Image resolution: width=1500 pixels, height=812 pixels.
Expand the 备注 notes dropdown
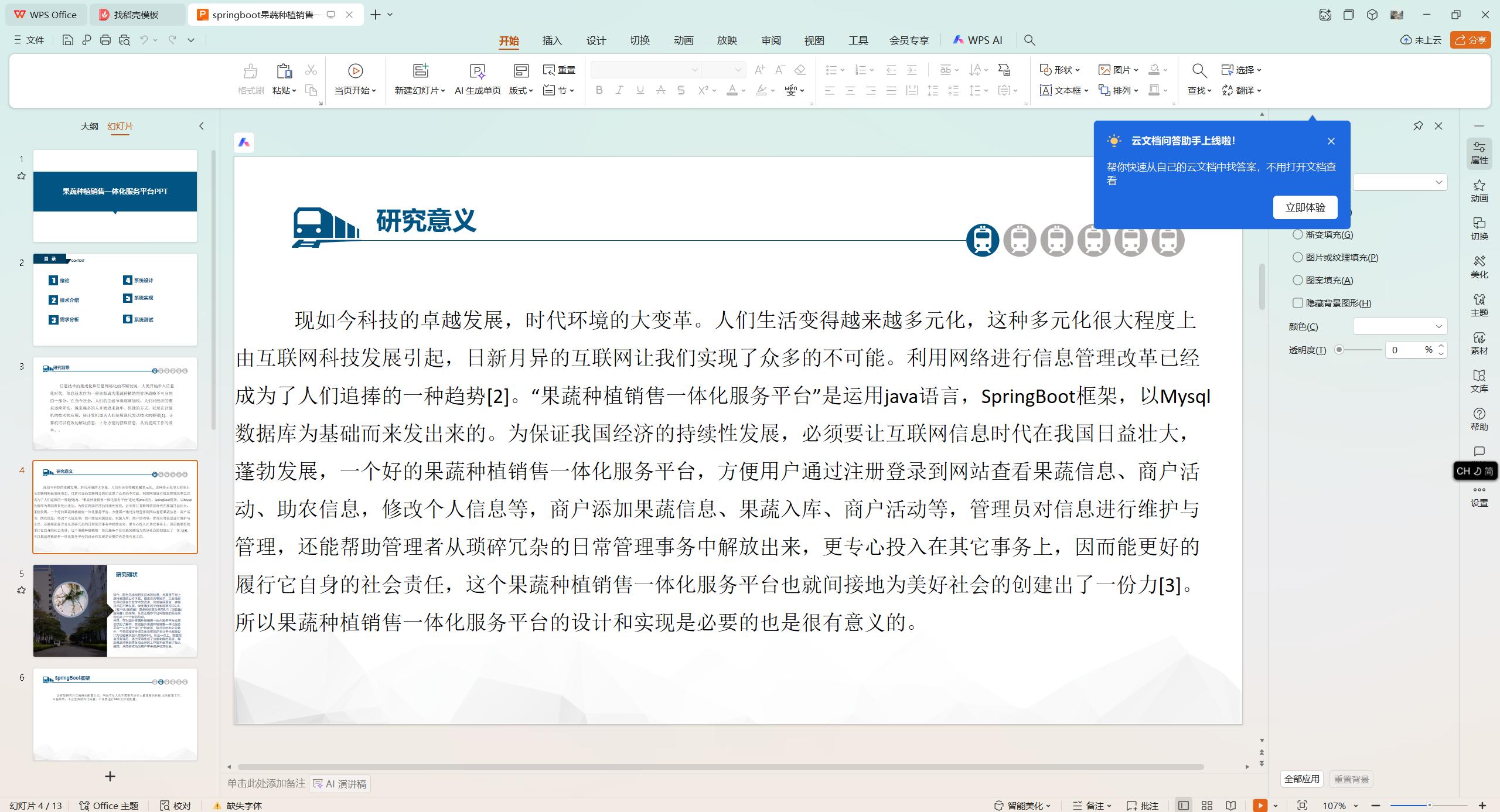click(1110, 806)
